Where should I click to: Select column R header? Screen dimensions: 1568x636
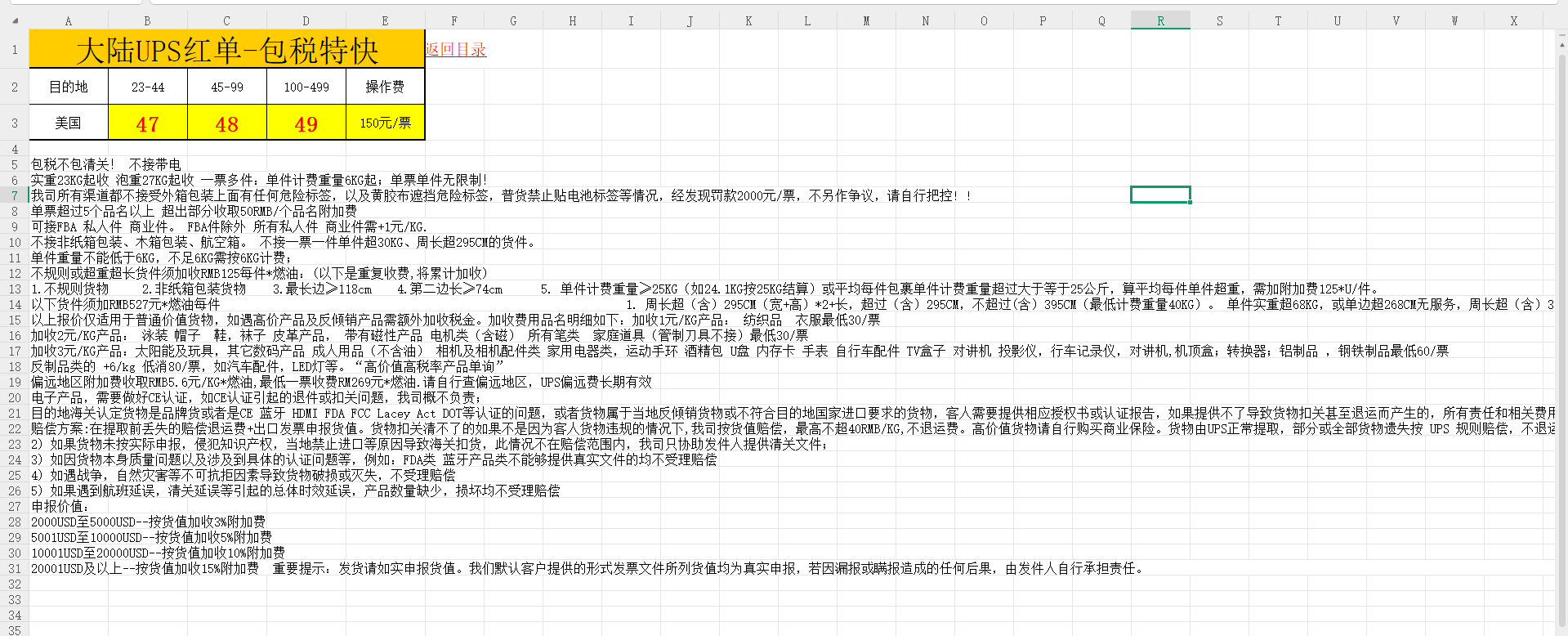point(1160,21)
